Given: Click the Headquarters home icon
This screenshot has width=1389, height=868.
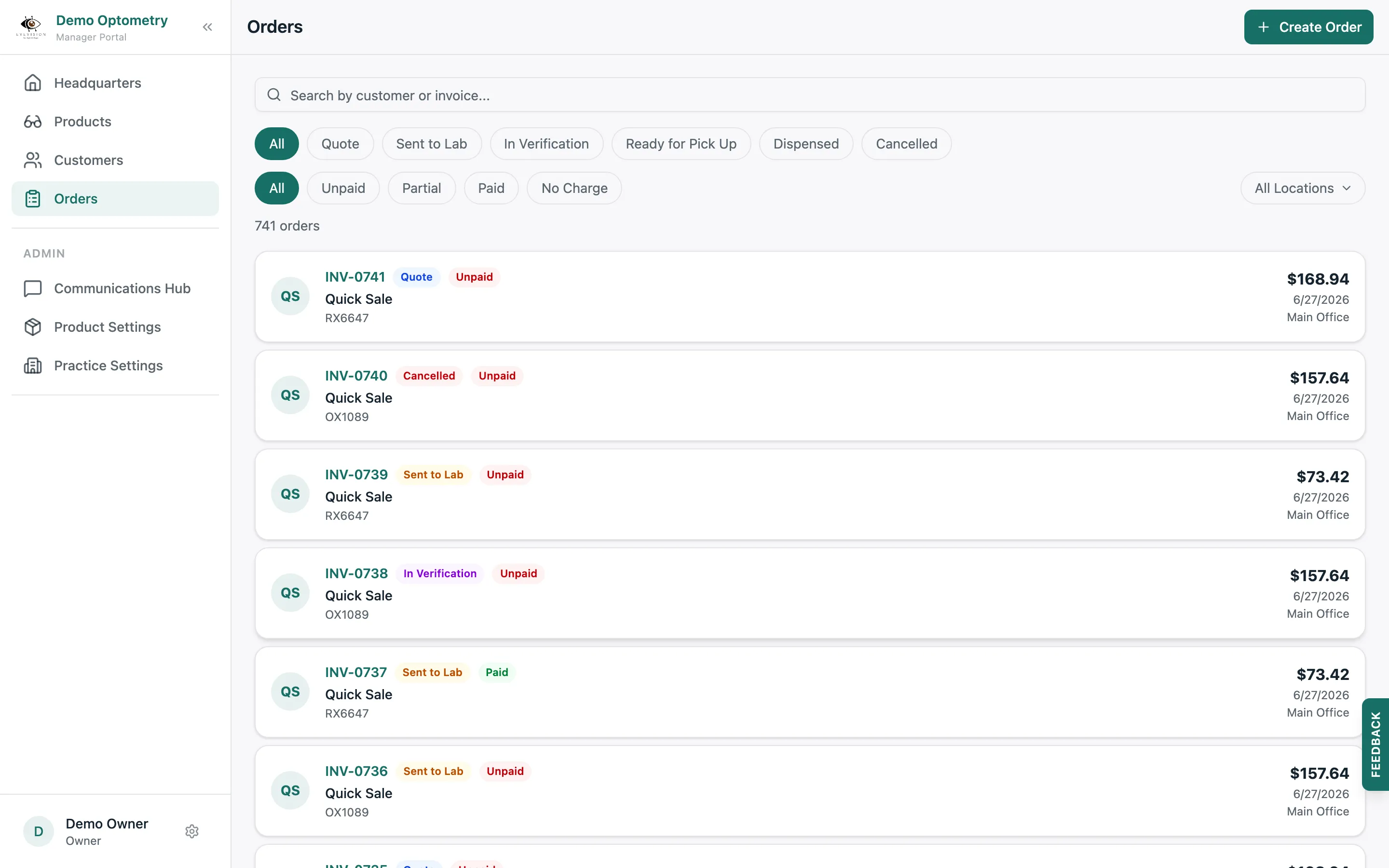Looking at the screenshot, I should coord(33,82).
